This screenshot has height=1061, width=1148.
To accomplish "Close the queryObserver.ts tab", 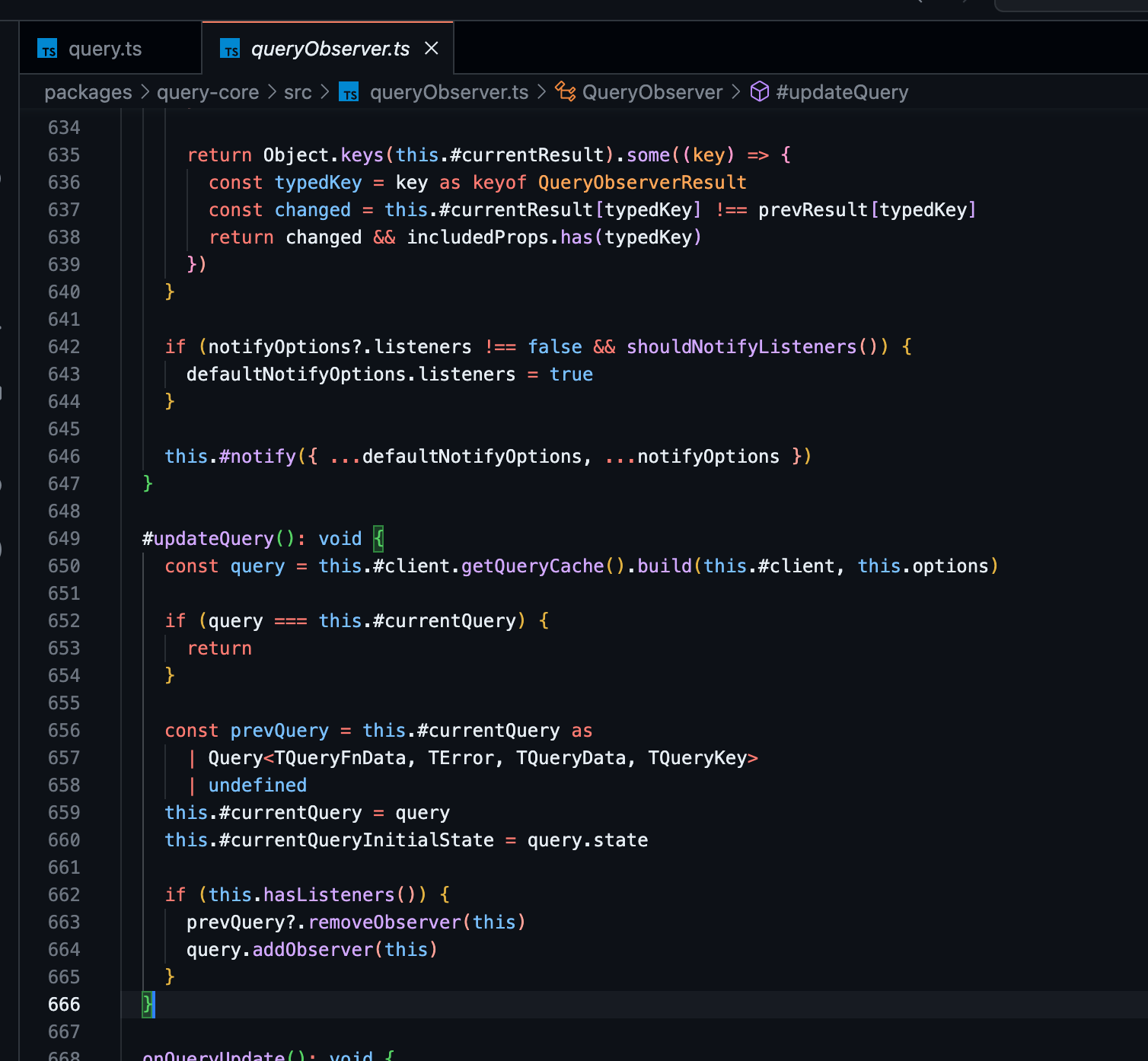I will point(432,49).
